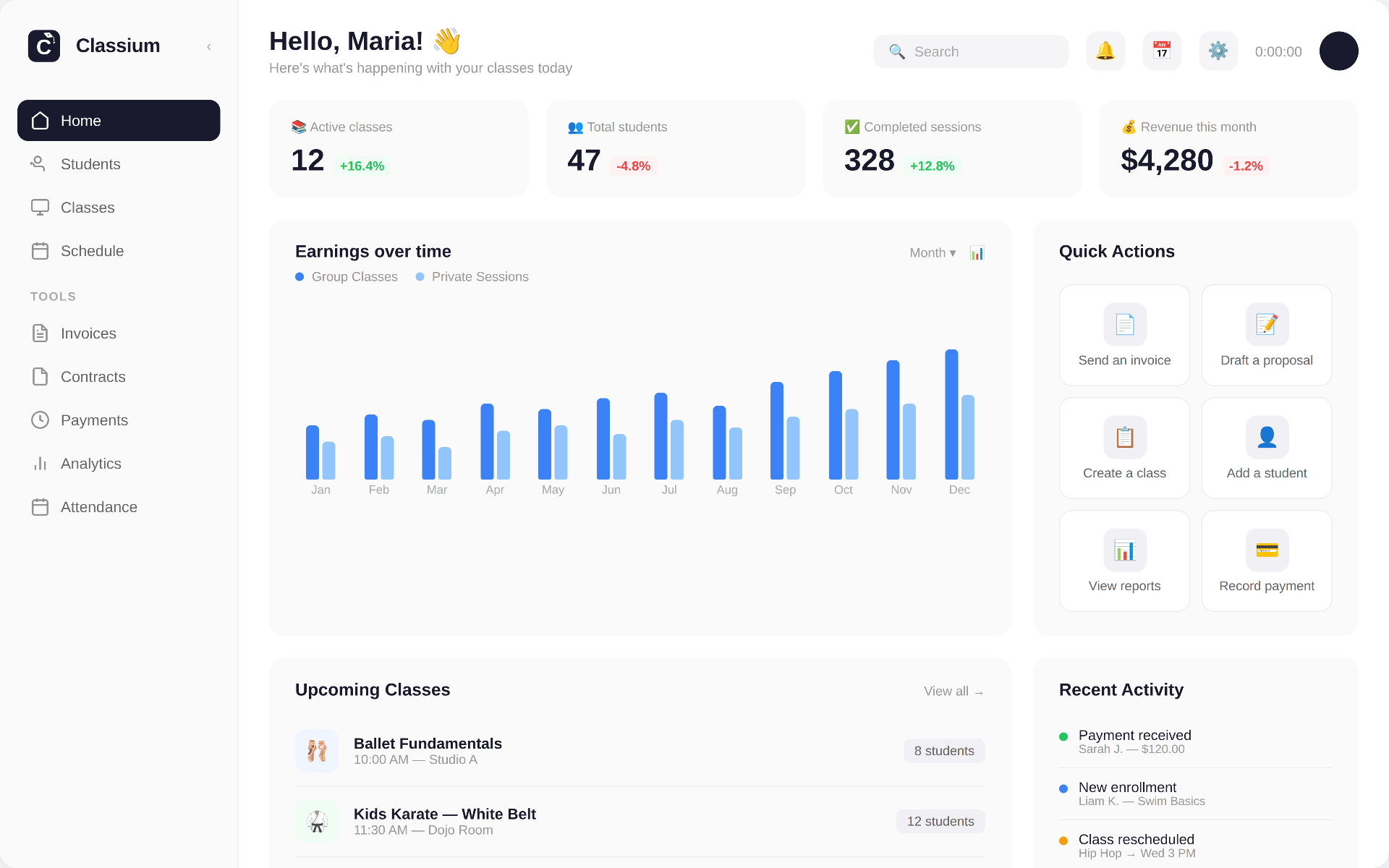This screenshot has width=1389, height=868.
Task: Open the Total students stat card
Action: tap(675, 148)
